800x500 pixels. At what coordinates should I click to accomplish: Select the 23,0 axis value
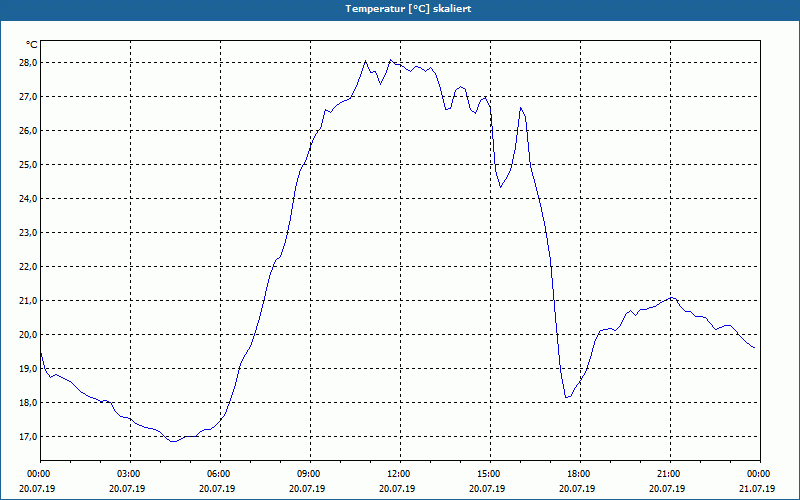pos(28,233)
